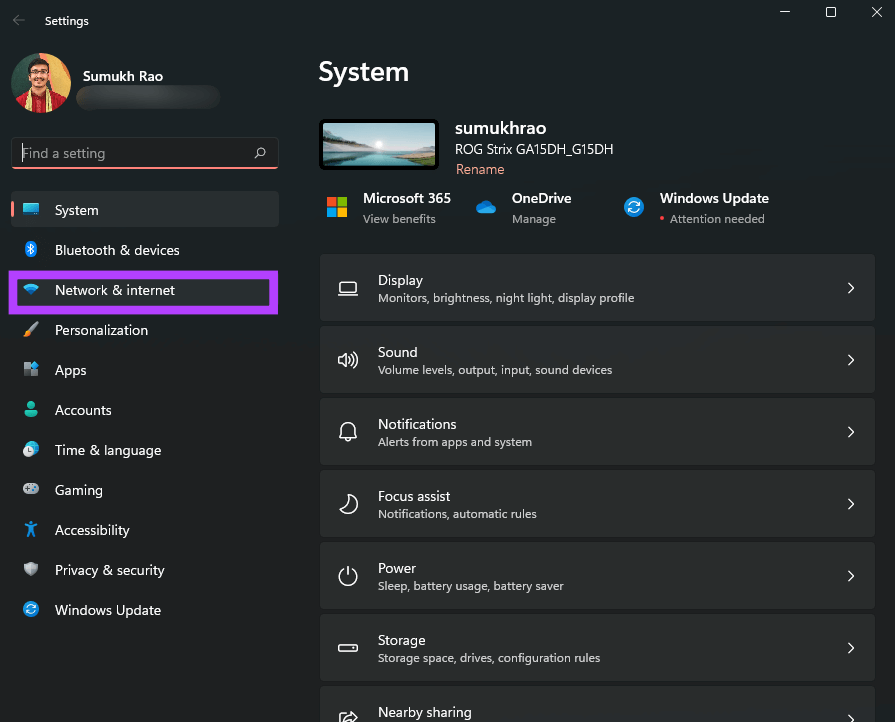Click the Display laptop icon

(348, 288)
